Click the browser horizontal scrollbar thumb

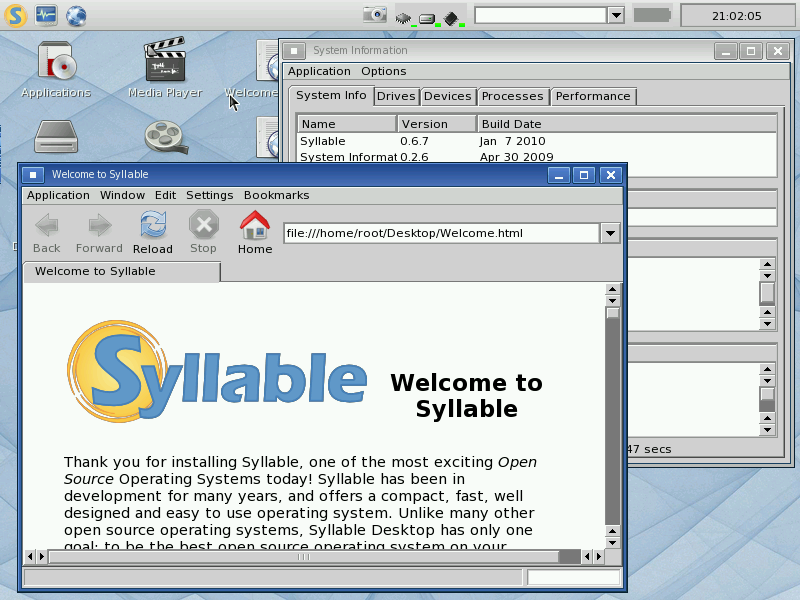[304, 557]
